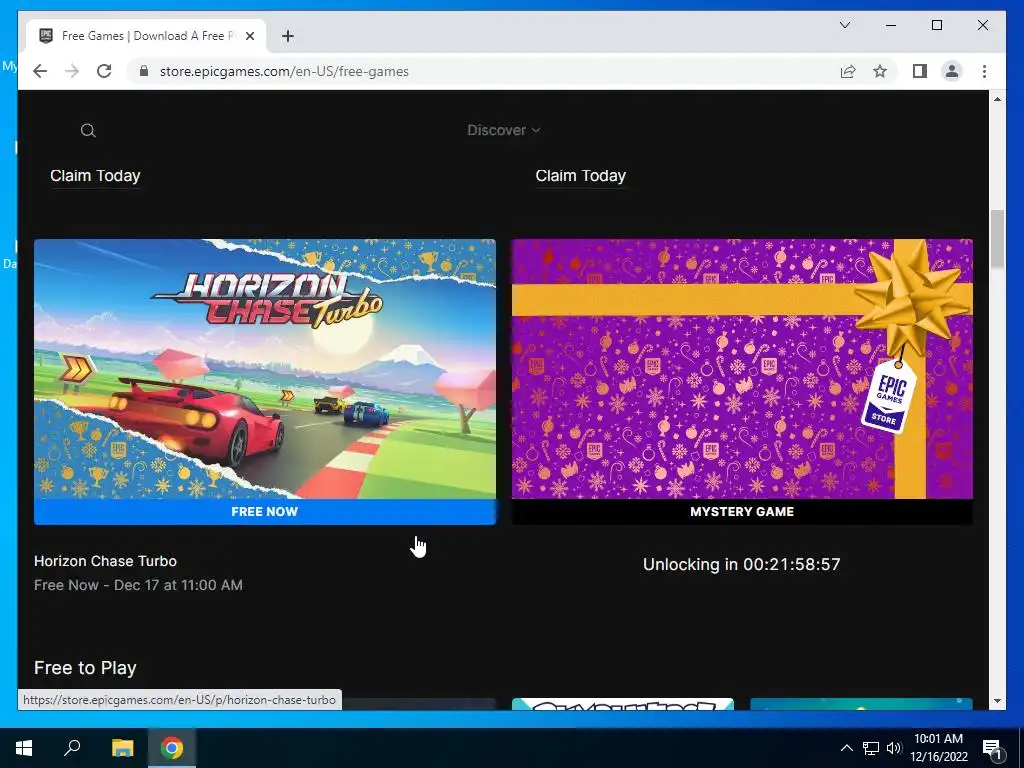This screenshot has width=1024, height=768.
Task: Open the Chrome three-dot menu
Action: [x=984, y=71]
